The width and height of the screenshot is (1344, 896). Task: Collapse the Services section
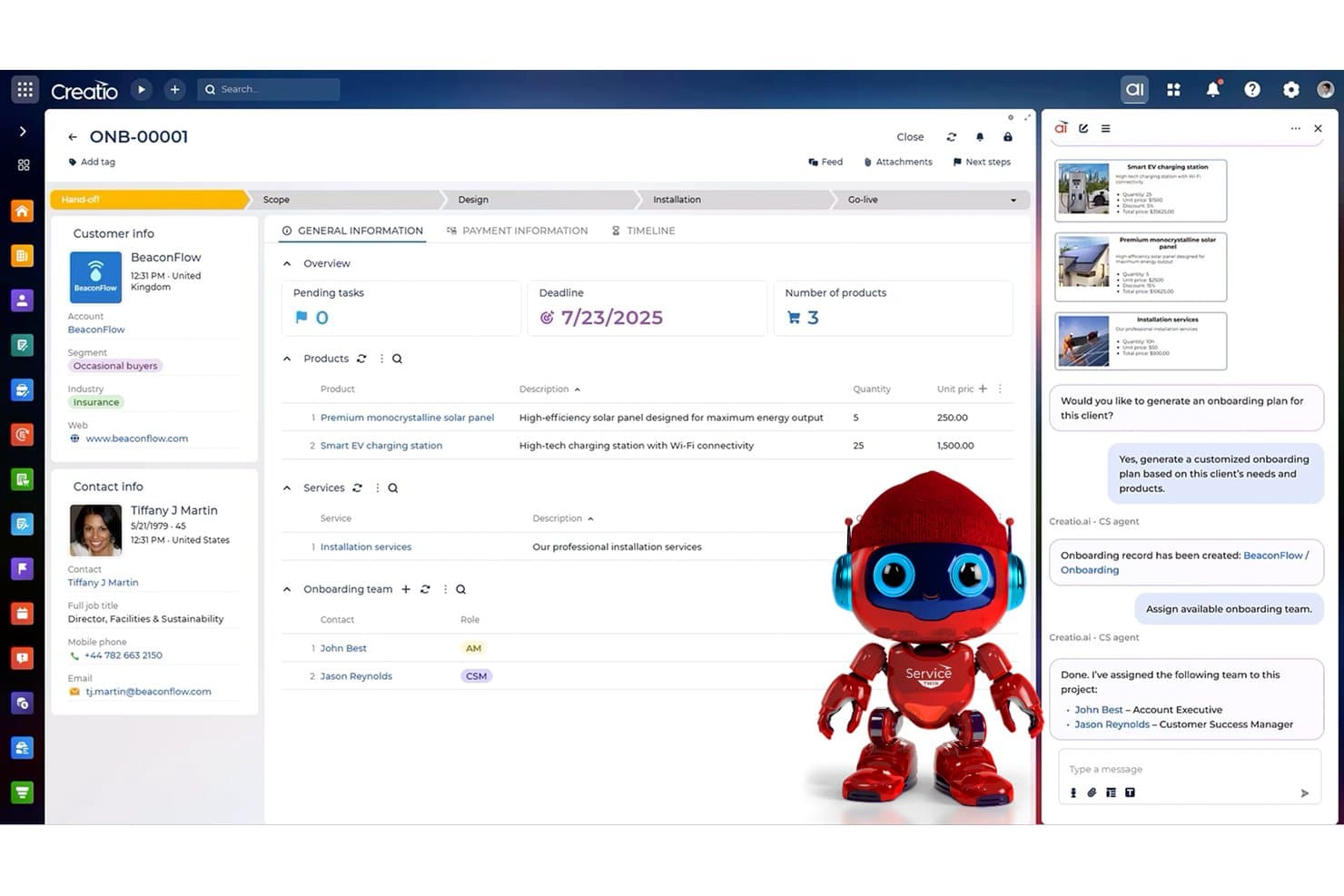[x=287, y=488]
